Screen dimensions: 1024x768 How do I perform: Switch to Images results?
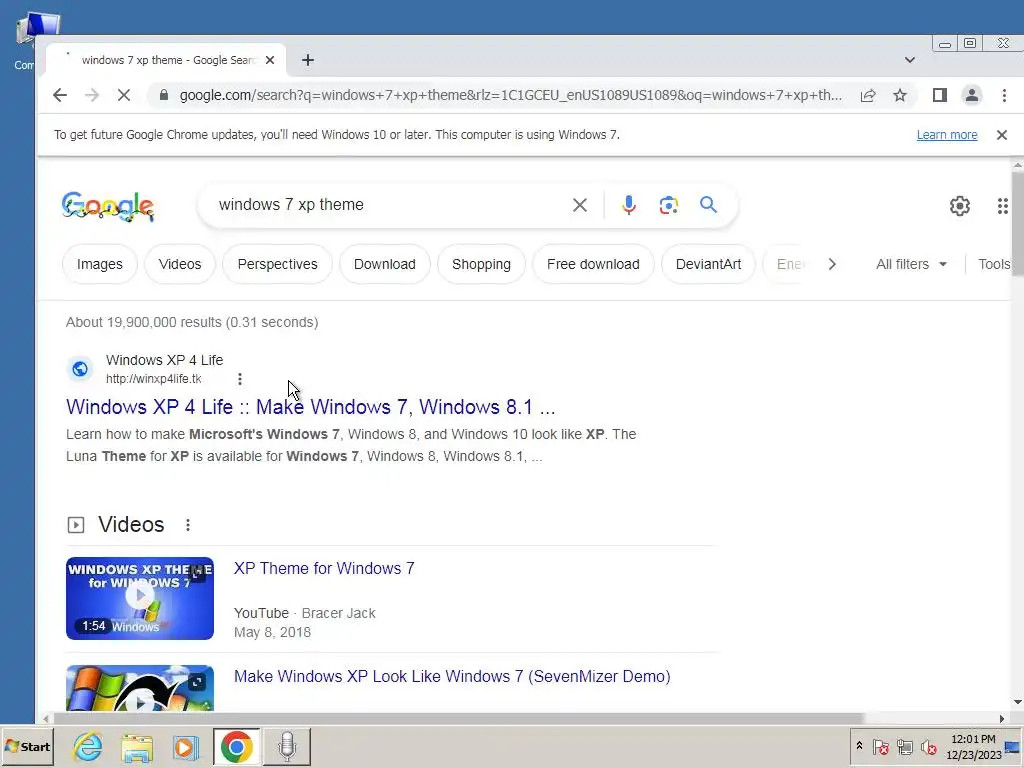click(x=100, y=264)
